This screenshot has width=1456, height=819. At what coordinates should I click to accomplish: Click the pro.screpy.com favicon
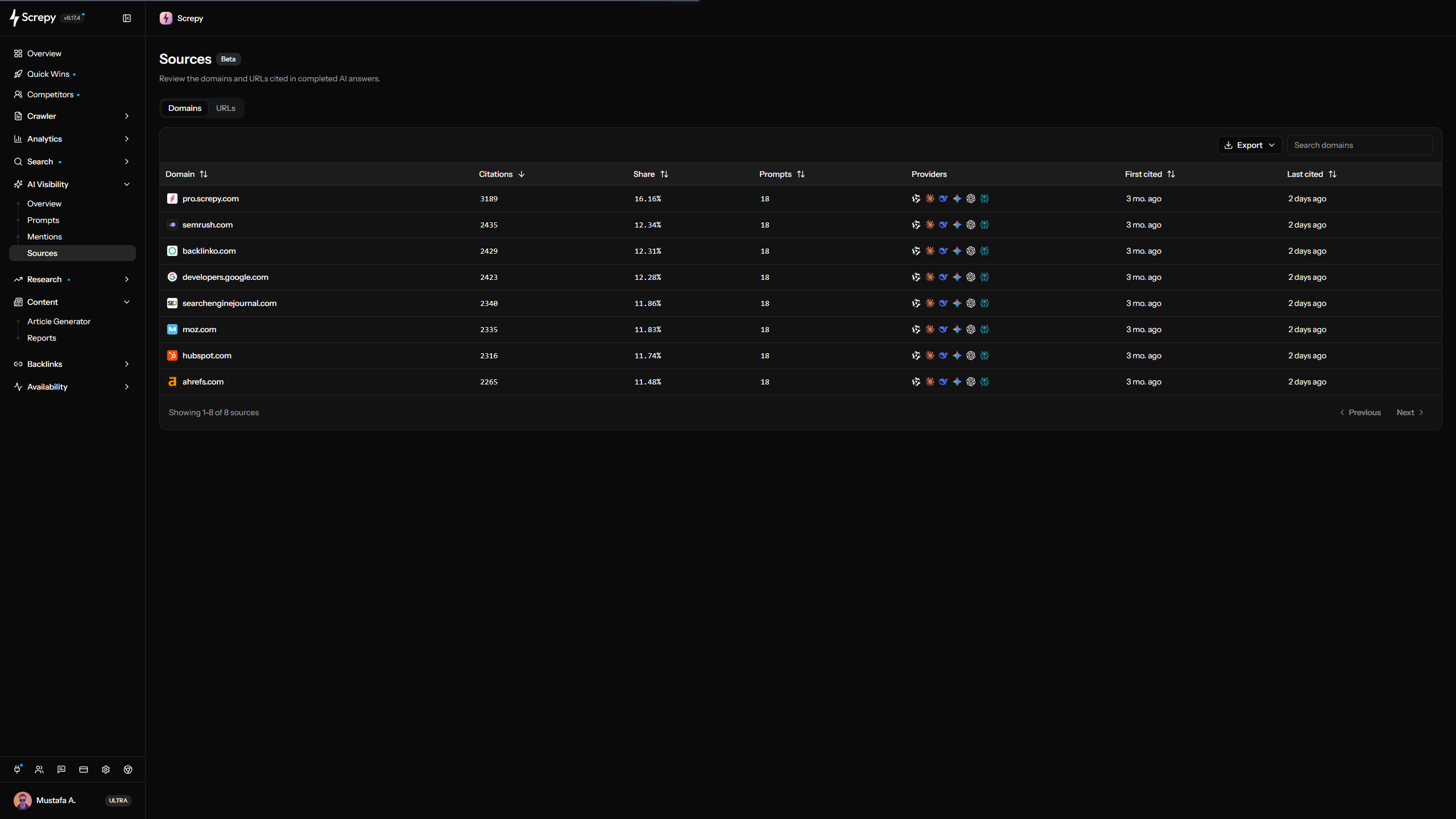[x=172, y=198]
